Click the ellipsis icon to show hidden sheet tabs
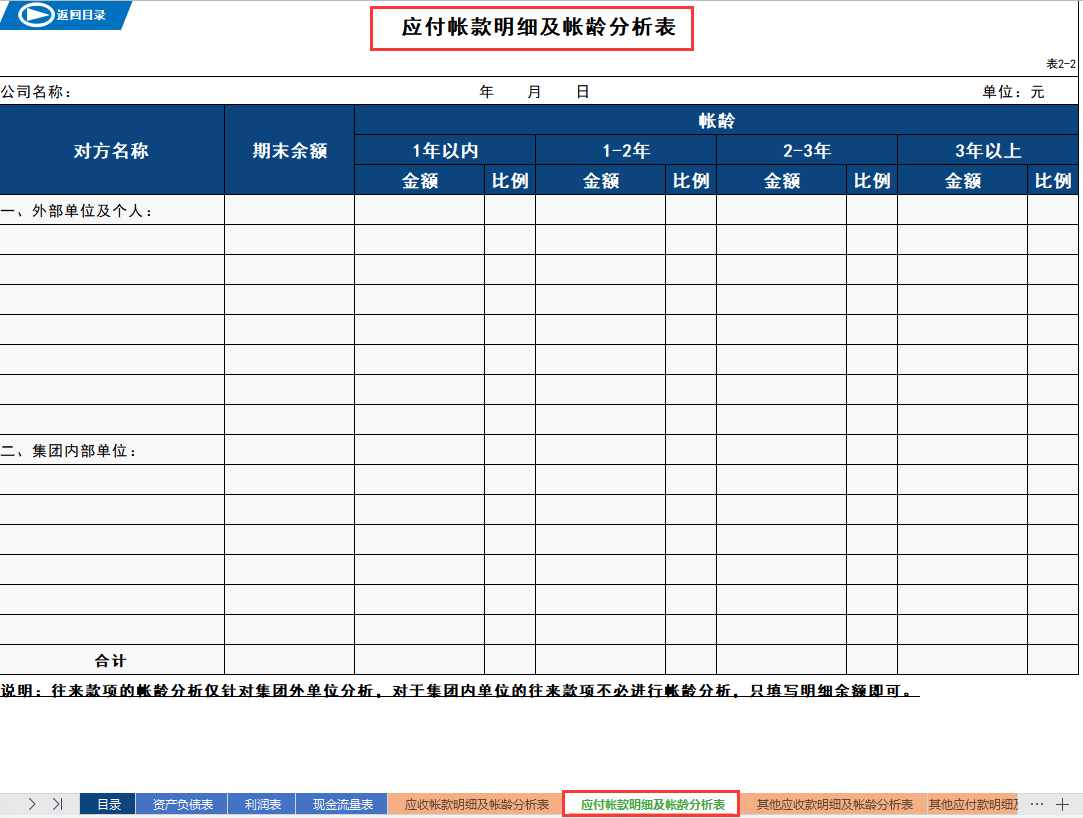The image size is (1083, 818). tap(1037, 802)
